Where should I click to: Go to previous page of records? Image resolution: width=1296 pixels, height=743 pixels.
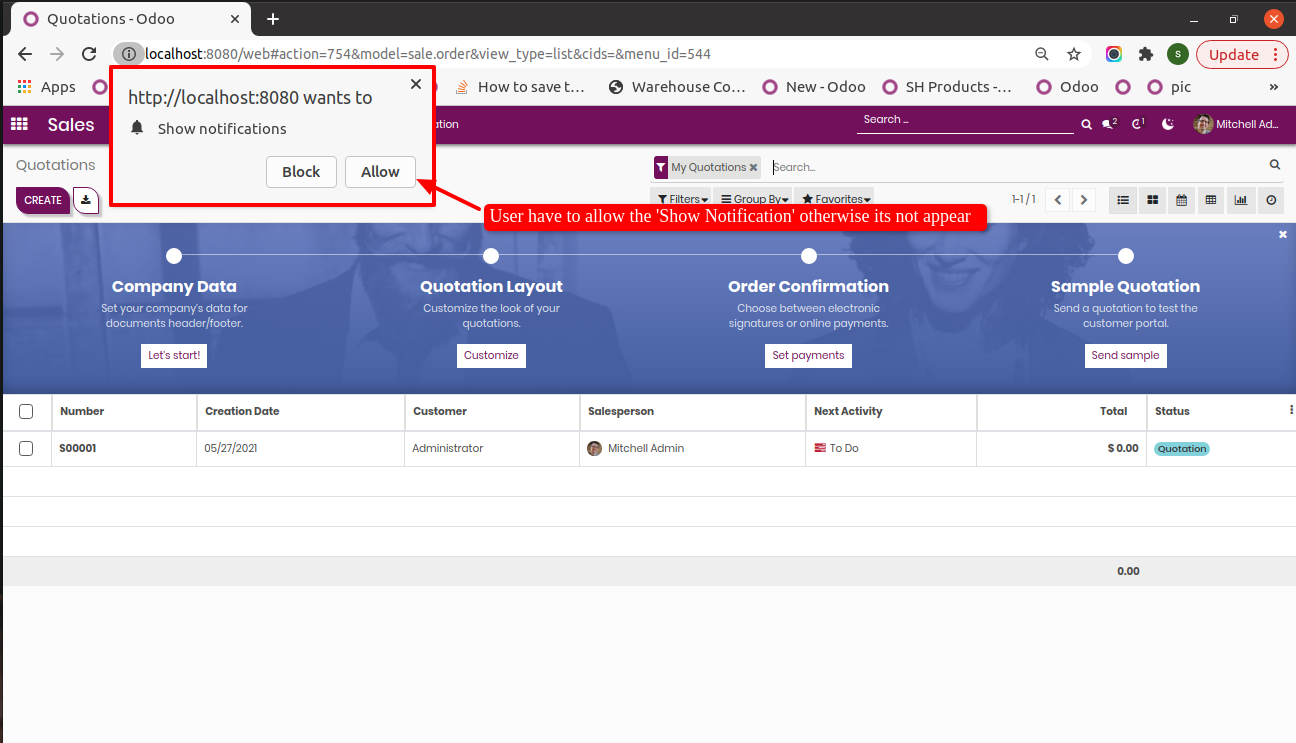pyautogui.click(x=1058, y=200)
